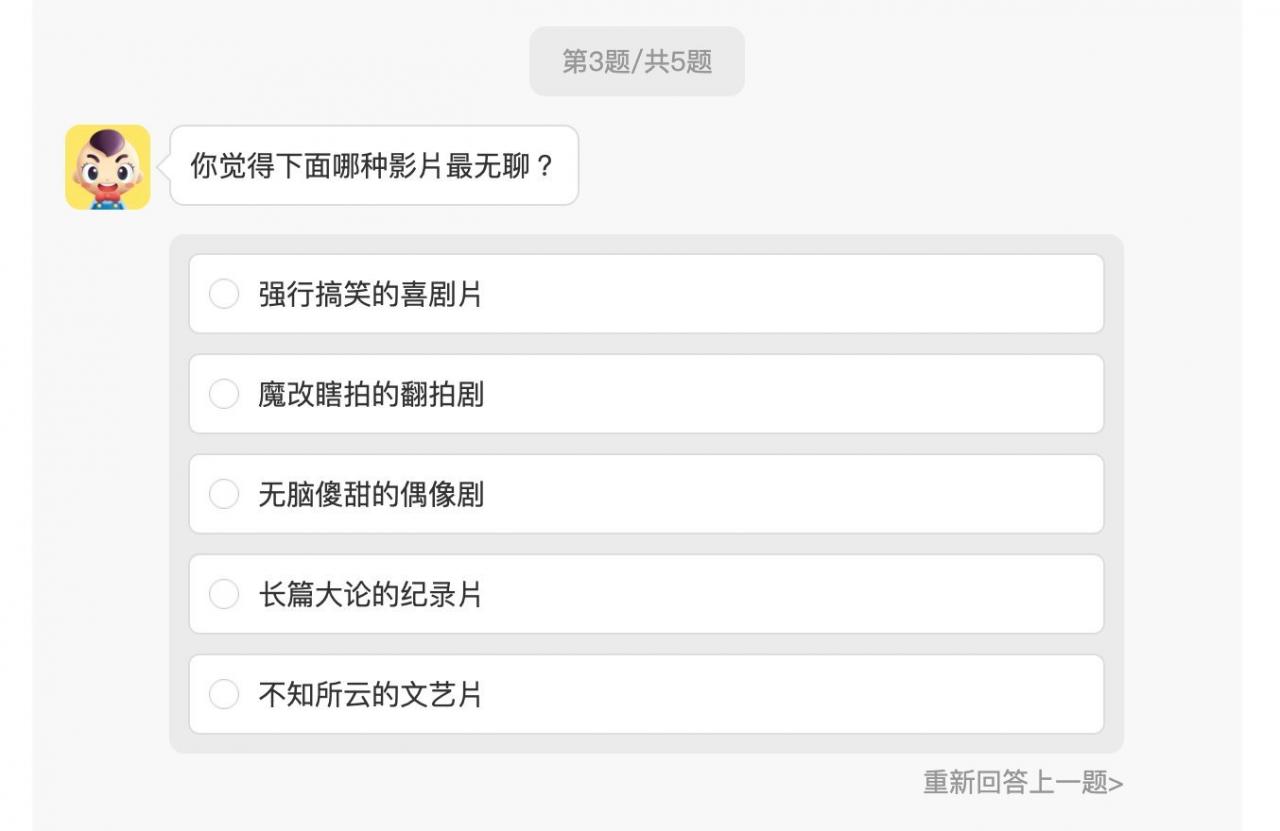
Task: Click the 第3题/共5题 progress badge
Action: point(637,61)
